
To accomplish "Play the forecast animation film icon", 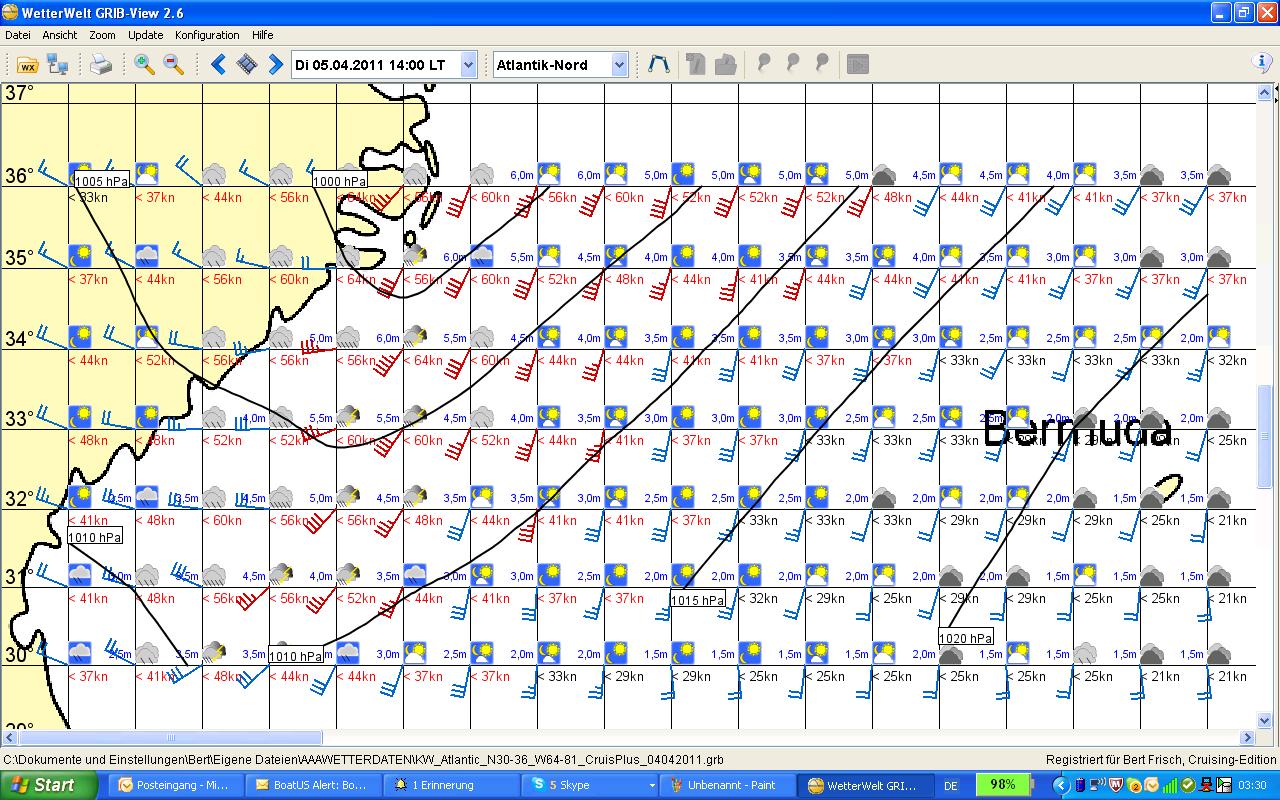I will [x=247, y=65].
